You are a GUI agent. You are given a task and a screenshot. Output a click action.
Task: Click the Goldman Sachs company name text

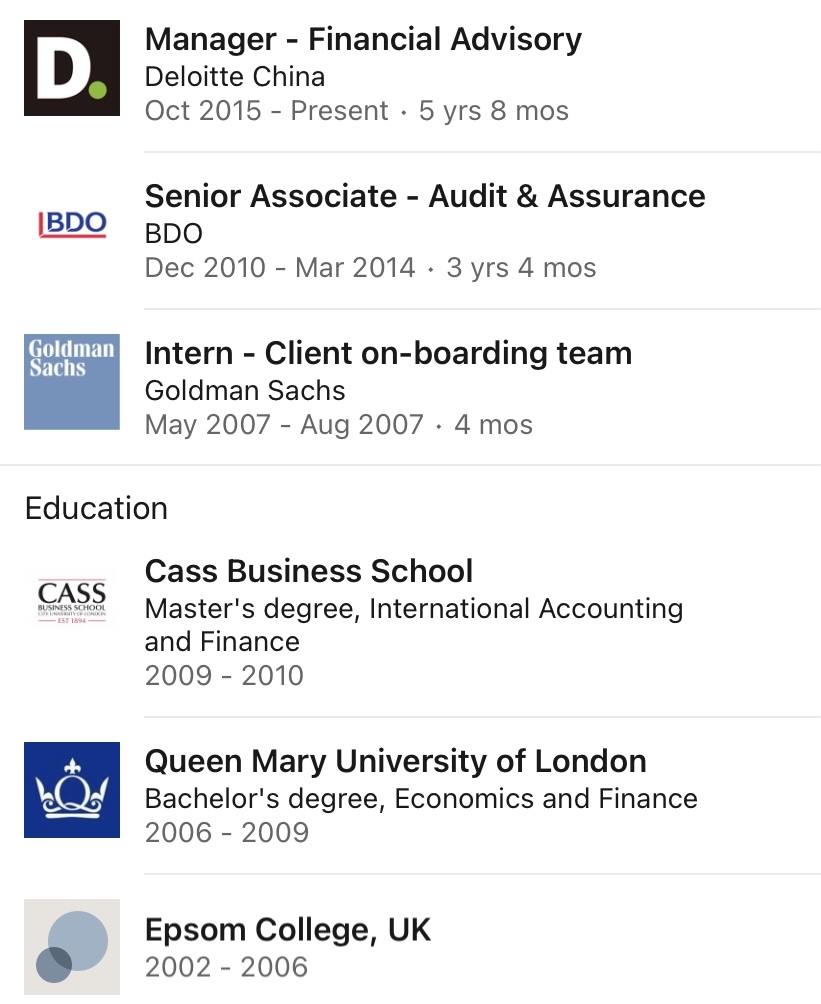tap(245, 390)
